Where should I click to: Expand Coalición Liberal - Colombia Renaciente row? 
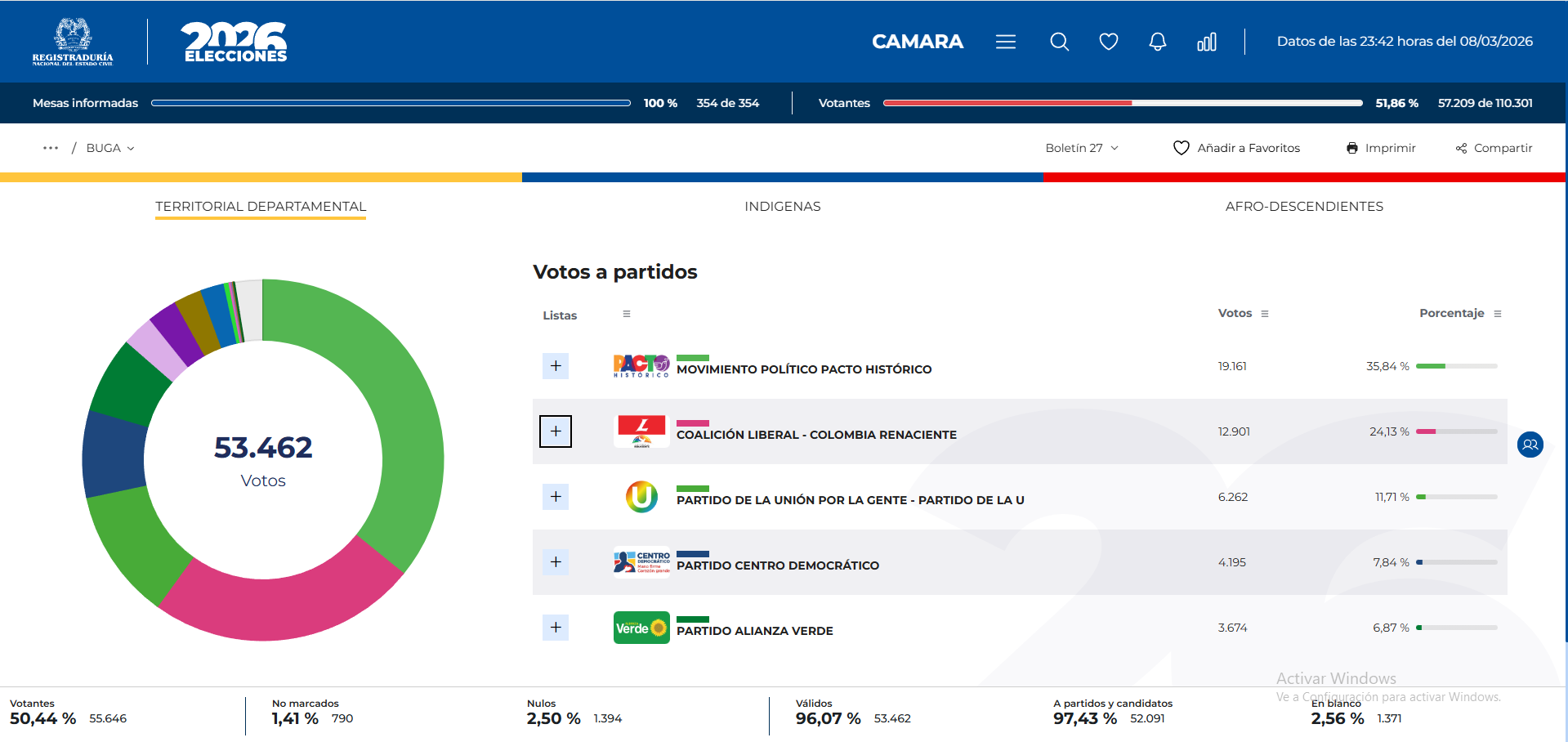[x=556, y=431]
